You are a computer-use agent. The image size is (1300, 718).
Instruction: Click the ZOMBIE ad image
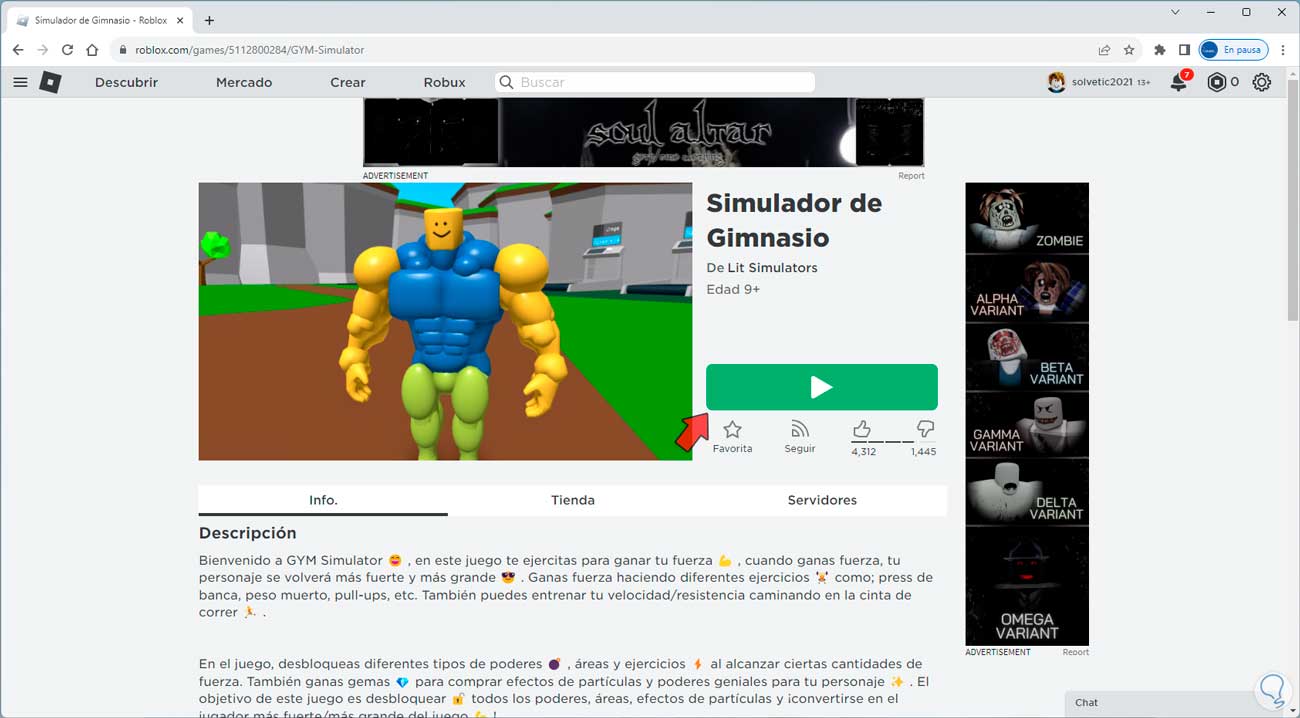click(1027, 218)
